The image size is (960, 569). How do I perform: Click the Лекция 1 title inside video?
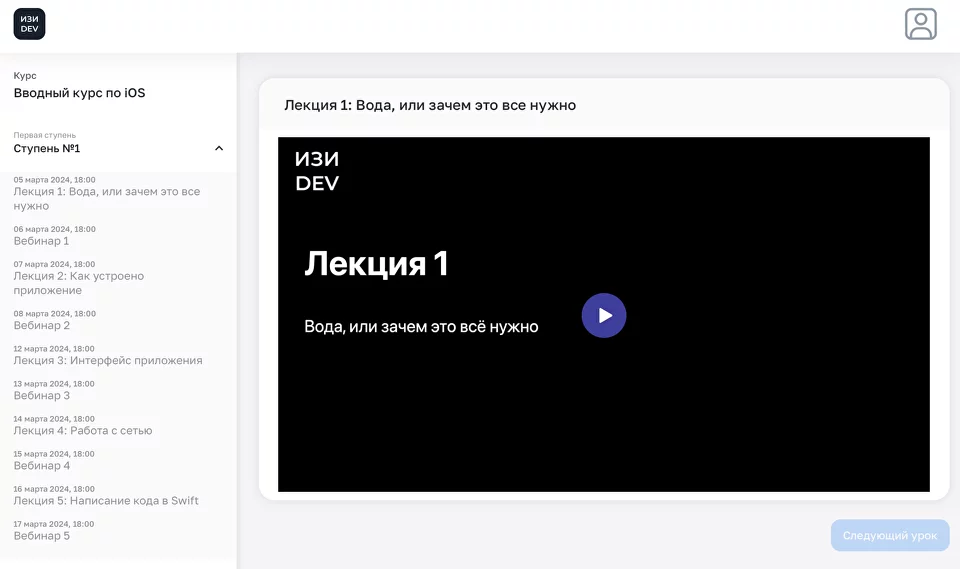tap(376, 264)
